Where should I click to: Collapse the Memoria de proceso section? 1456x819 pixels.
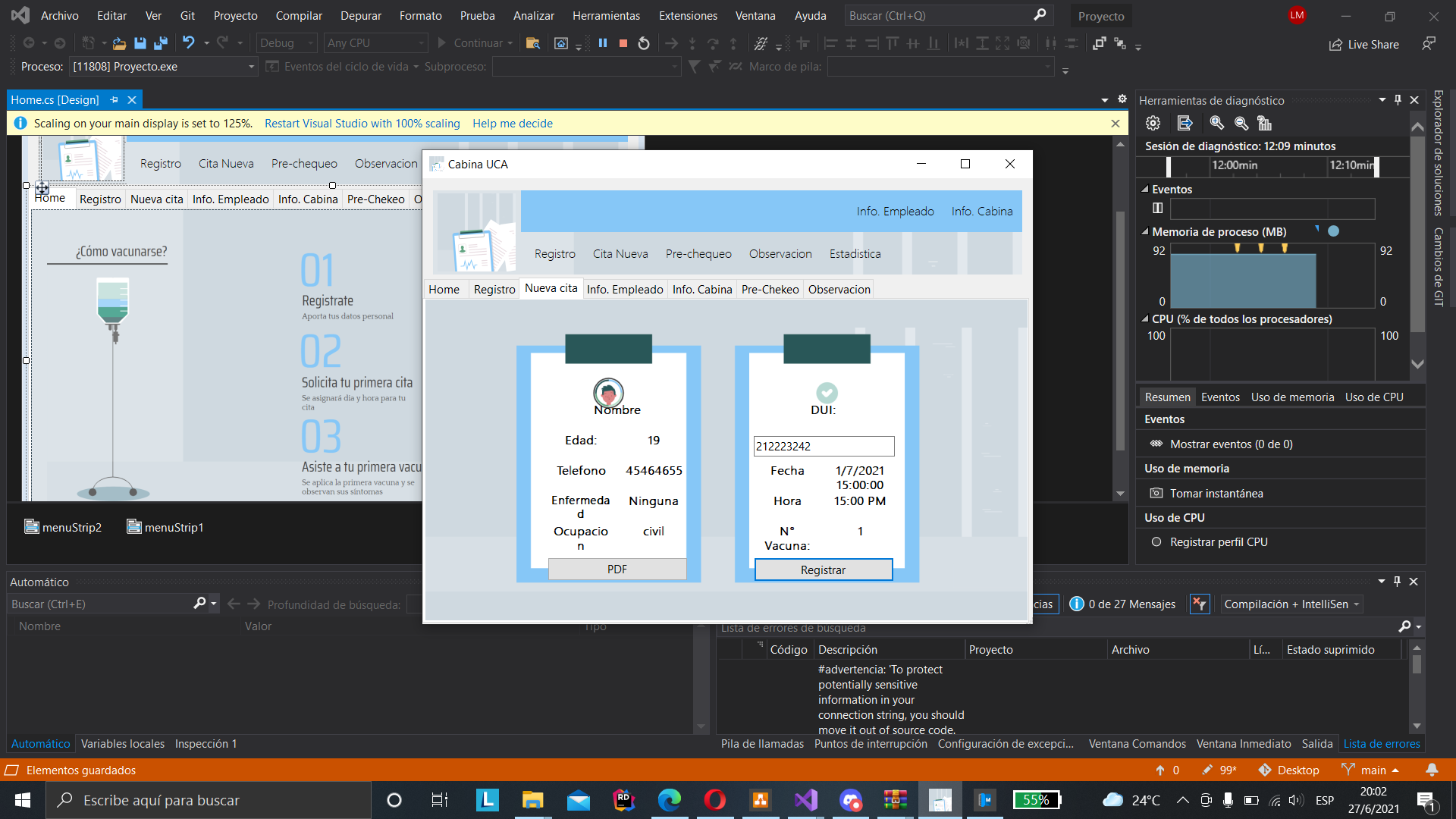[1145, 231]
